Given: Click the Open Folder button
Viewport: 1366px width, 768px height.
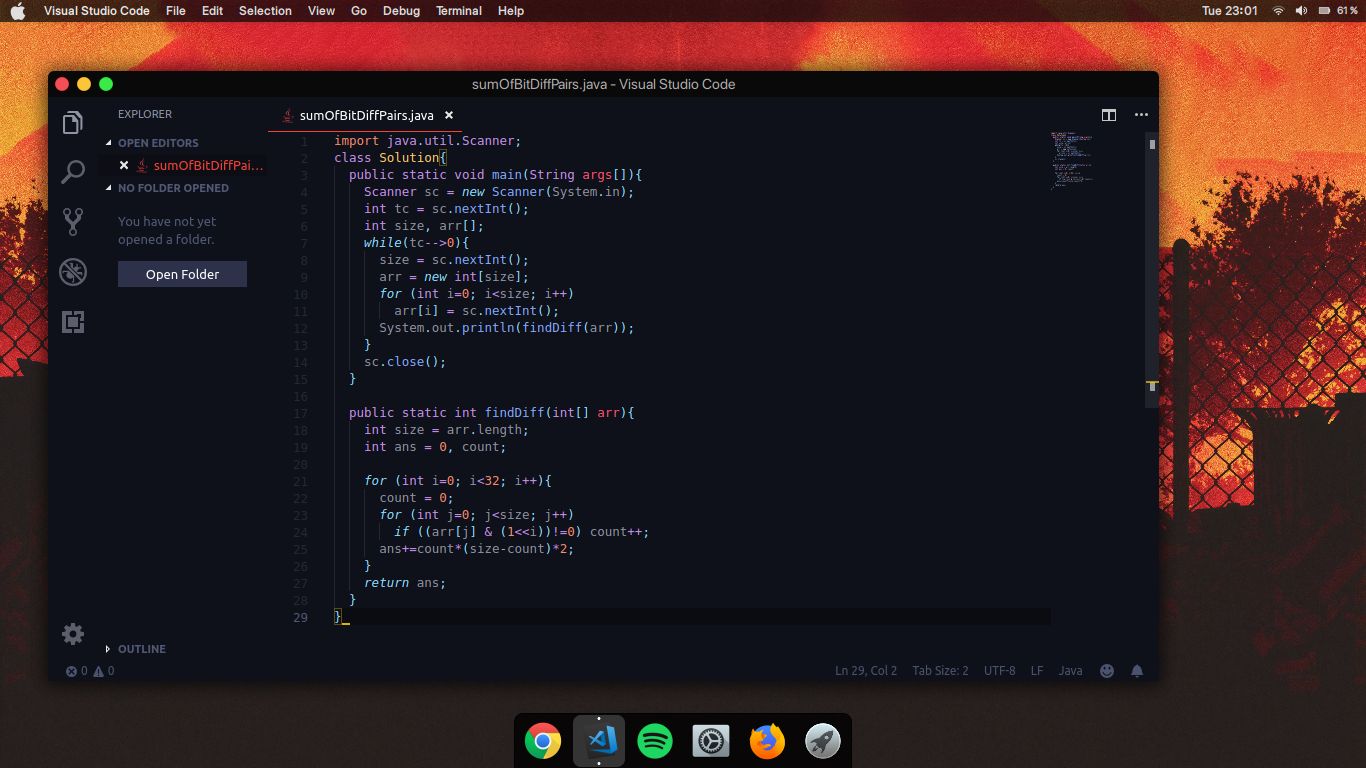Looking at the screenshot, I should pyautogui.click(x=181, y=274).
